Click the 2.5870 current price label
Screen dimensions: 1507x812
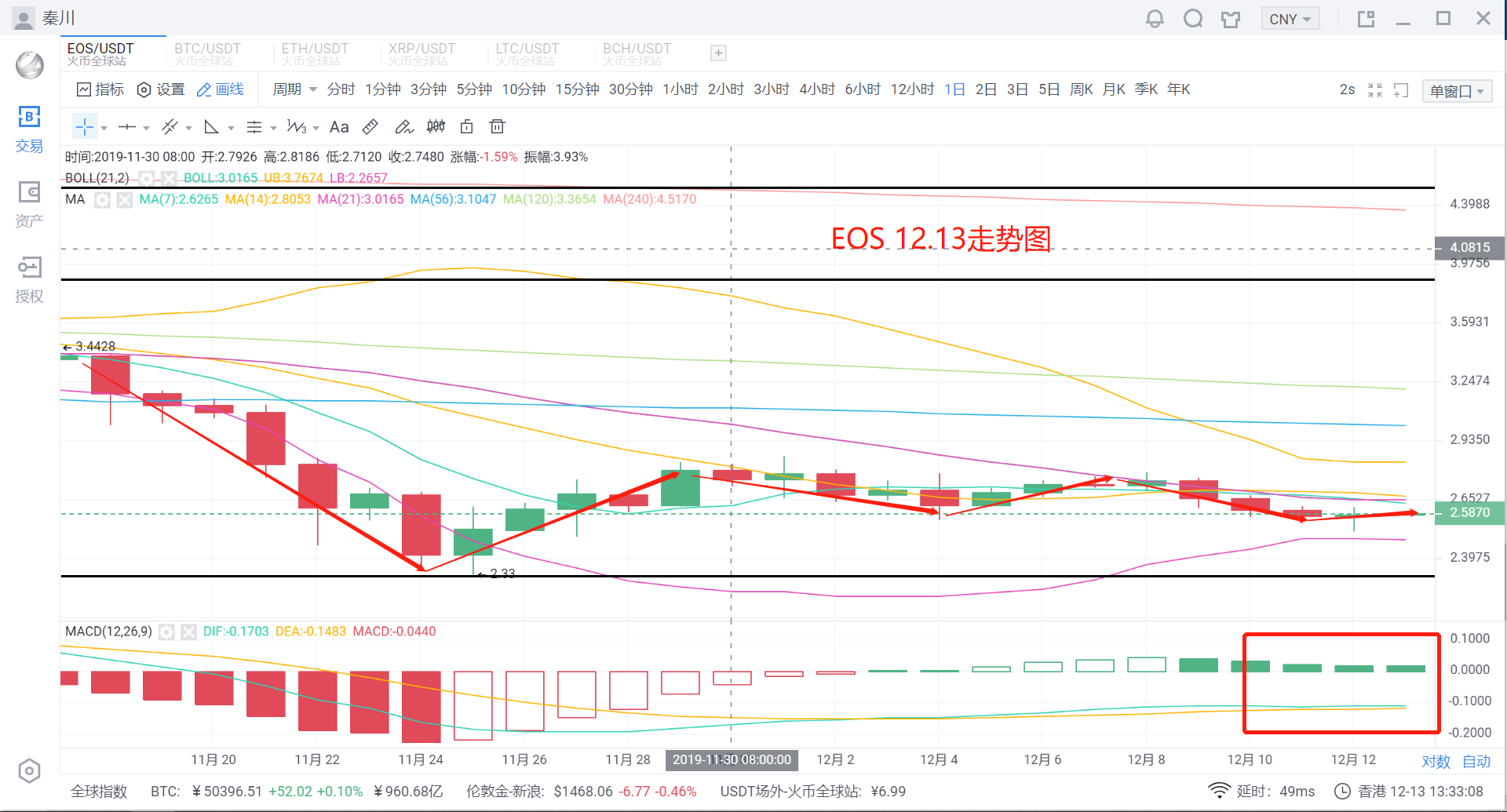[1469, 513]
